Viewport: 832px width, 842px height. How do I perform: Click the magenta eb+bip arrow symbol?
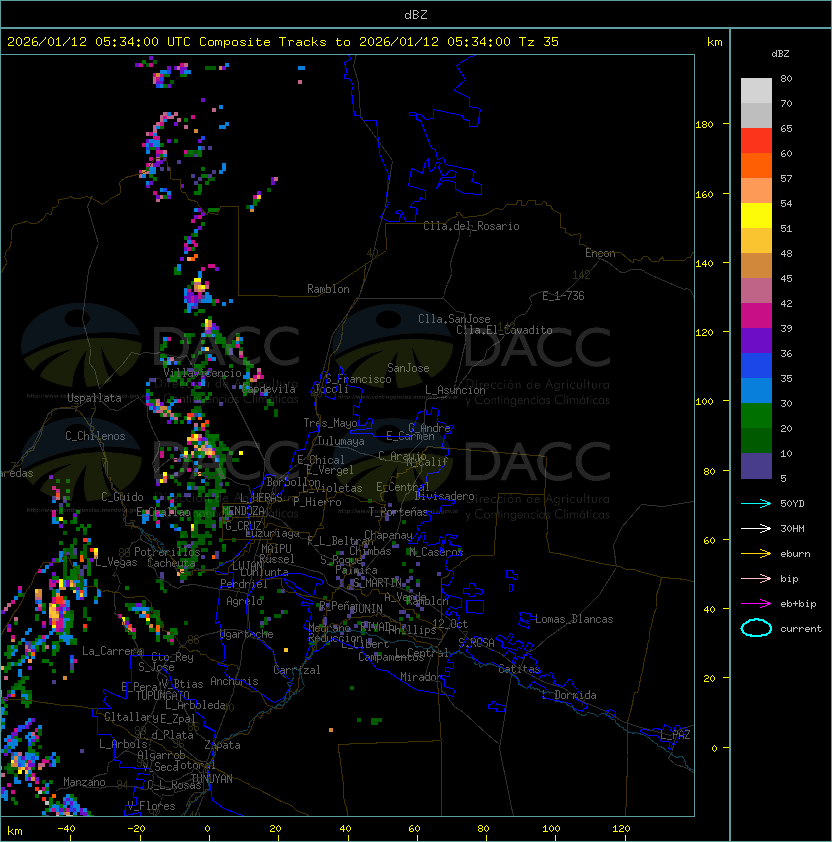point(756,604)
